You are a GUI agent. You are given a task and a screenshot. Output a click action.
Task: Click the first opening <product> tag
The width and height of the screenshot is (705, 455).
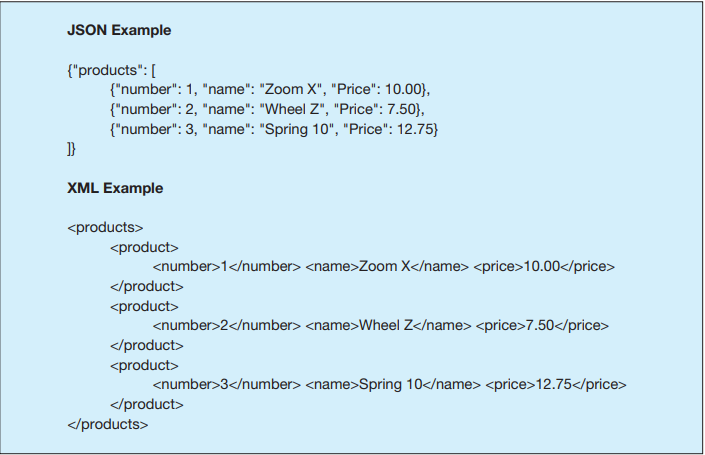click(x=144, y=247)
